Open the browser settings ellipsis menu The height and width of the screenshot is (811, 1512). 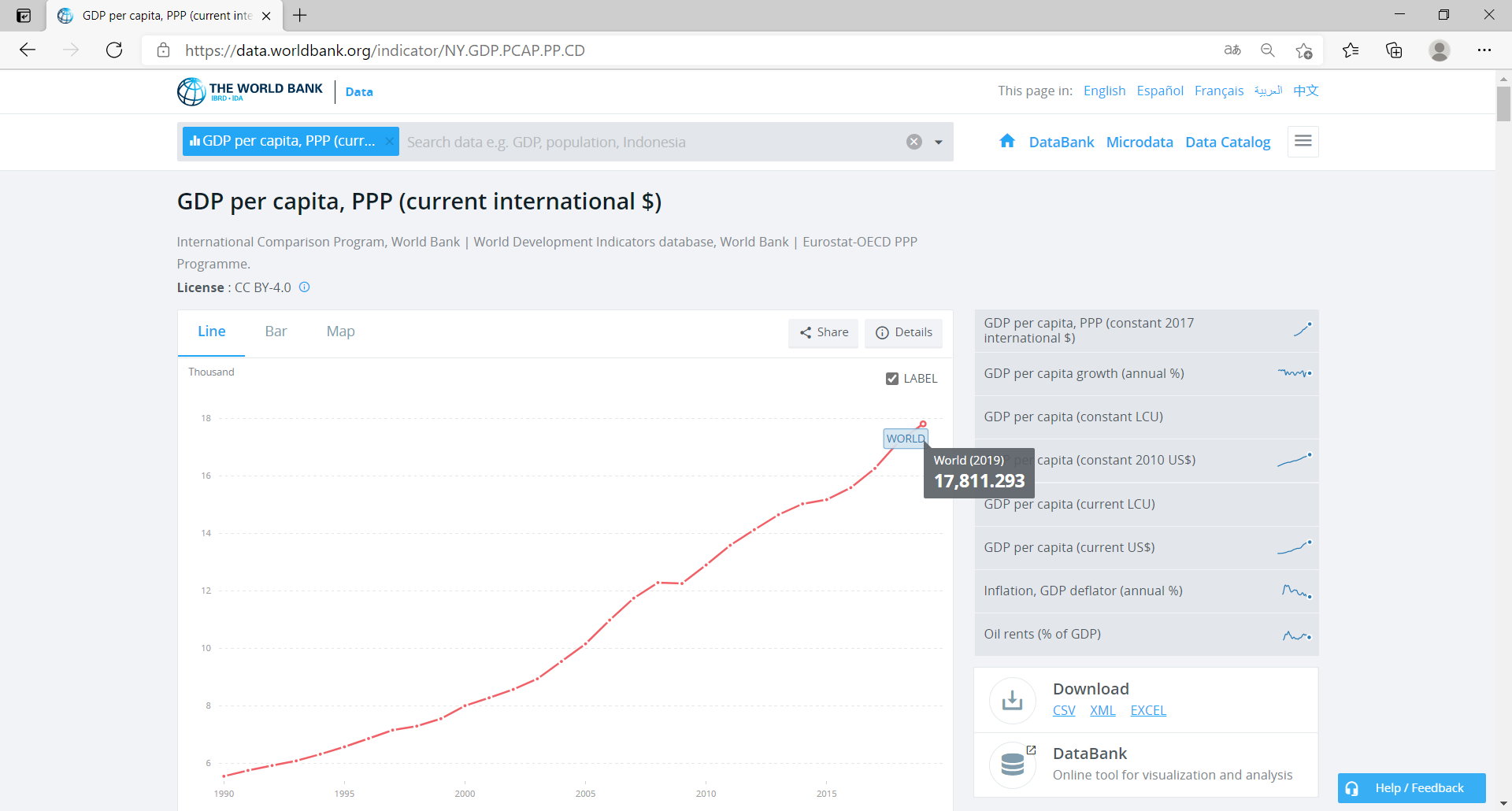click(1484, 50)
